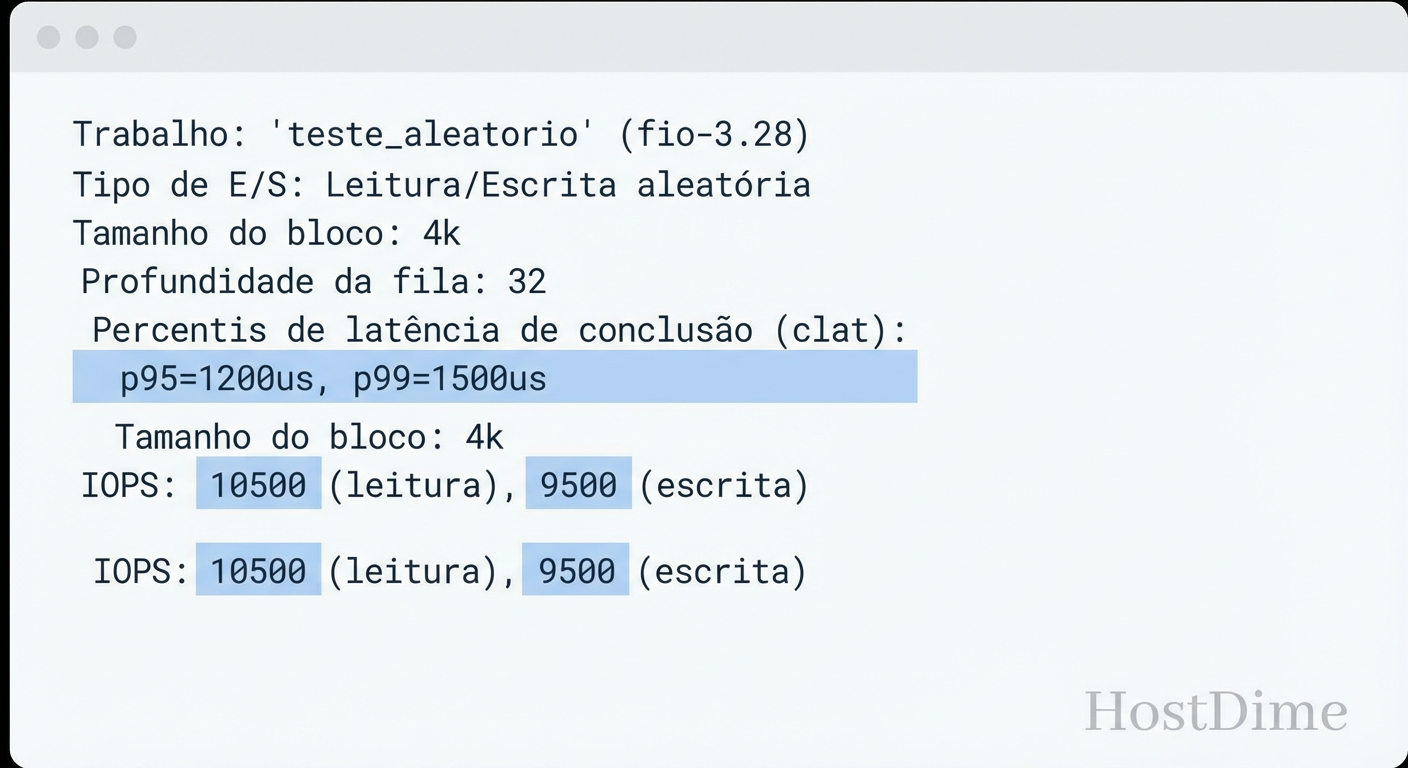Click the fio-3.28 version text
Screen dimensions: 1408x768
click(x=714, y=134)
